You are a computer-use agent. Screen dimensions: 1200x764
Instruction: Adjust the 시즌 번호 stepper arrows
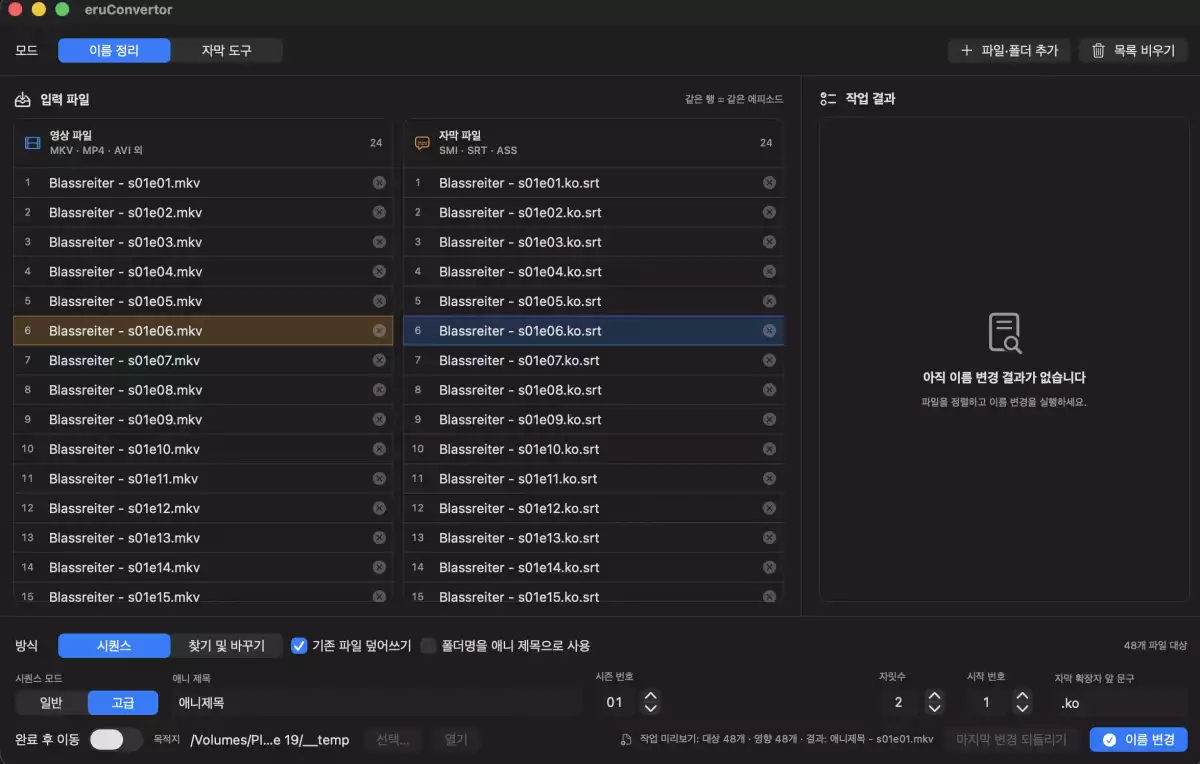pos(651,703)
